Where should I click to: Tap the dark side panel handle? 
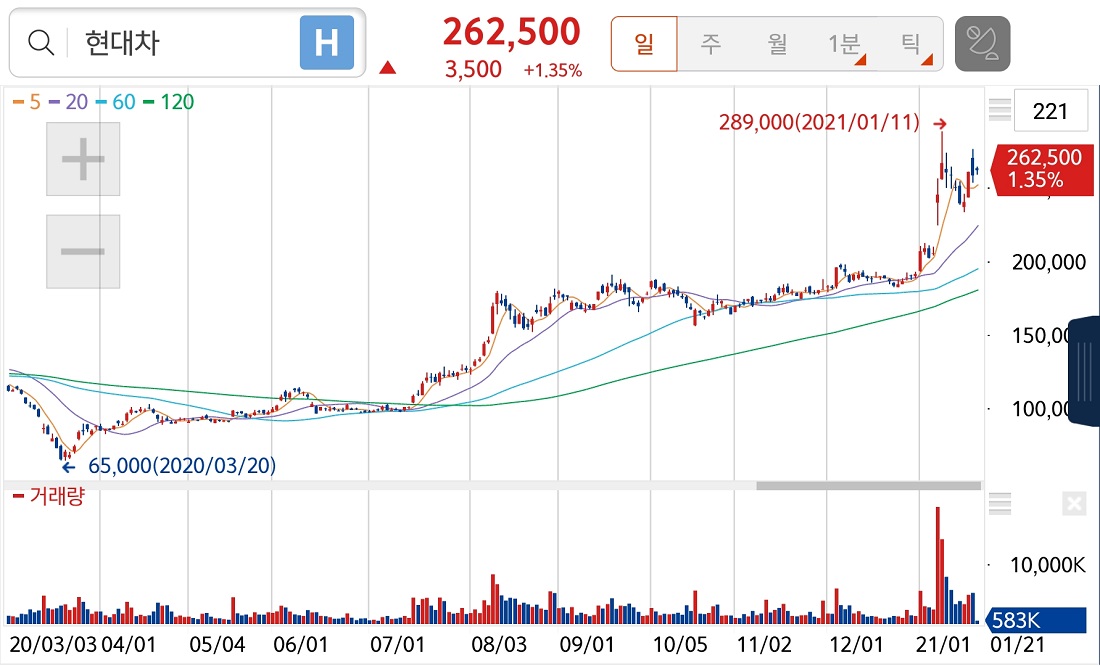[x=1085, y=371]
